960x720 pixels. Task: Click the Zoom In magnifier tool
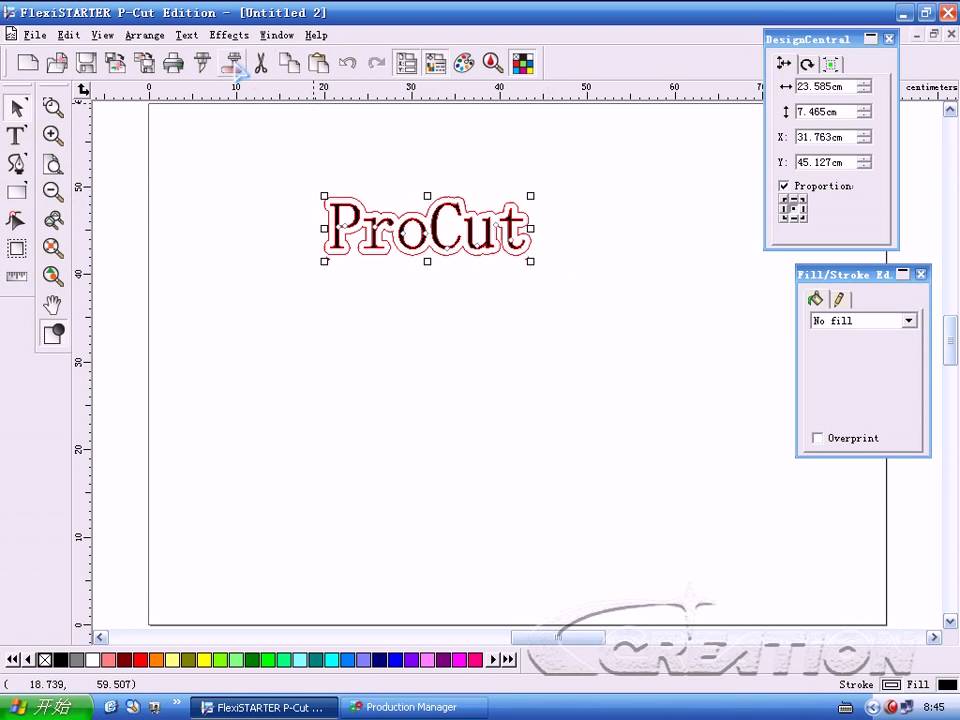[53, 135]
